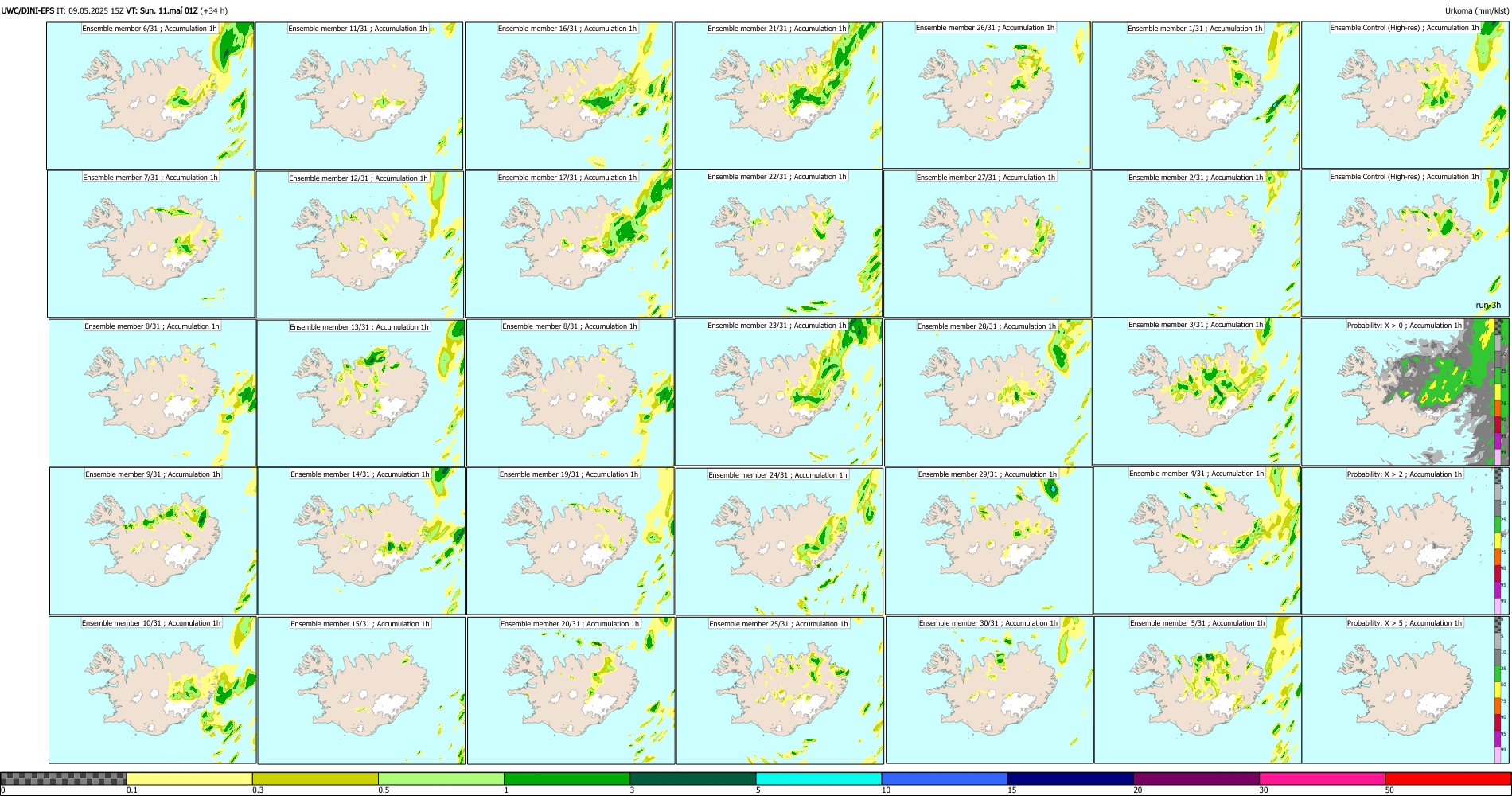Select the Ensemble member 5/31 map panel
Viewport: 1512px width, 796px height.
coord(1198,690)
